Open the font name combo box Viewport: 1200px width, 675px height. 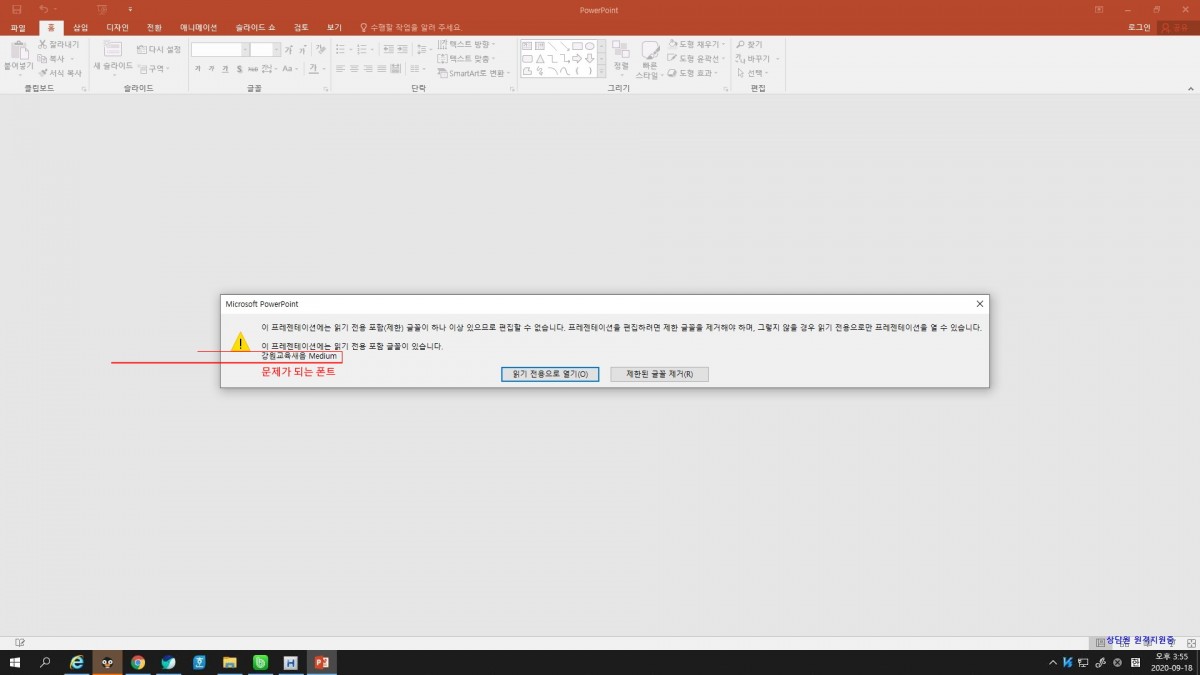pyautogui.click(x=219, y=49)
